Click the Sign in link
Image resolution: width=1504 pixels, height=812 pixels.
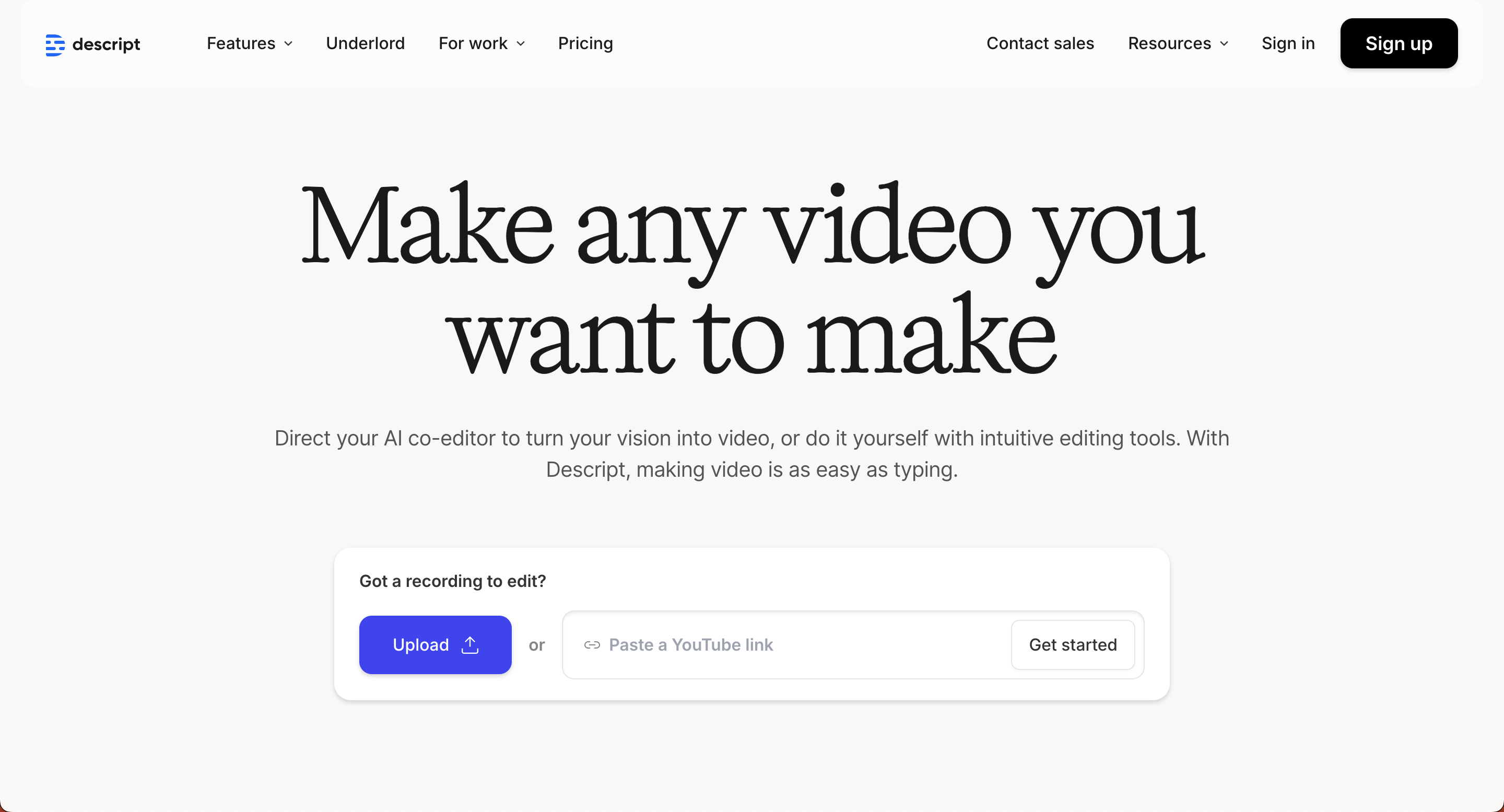point(1288,44)
